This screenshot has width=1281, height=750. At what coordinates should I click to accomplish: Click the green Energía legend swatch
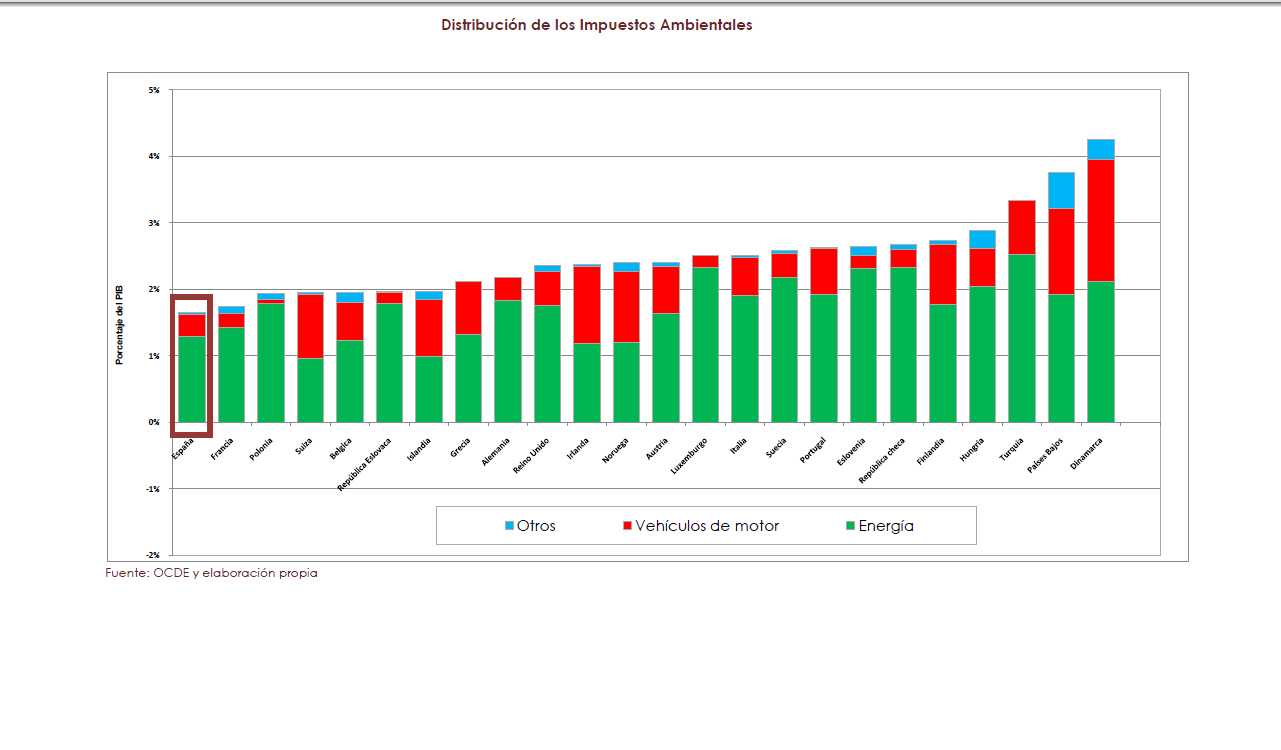coord(849,526)
